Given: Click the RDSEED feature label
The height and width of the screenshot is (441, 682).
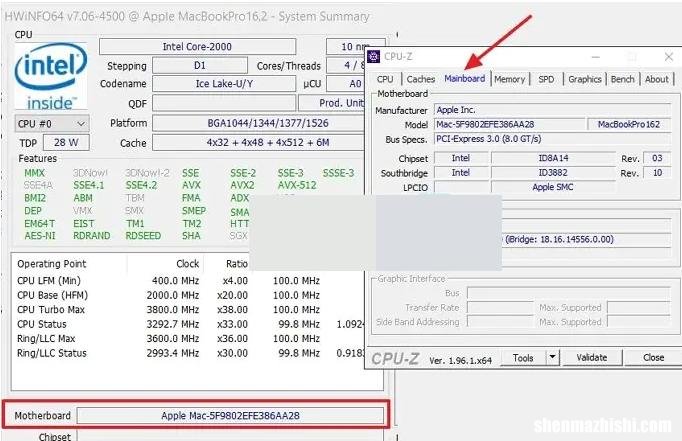Looking at the screenshot, I should click(143, 236).
